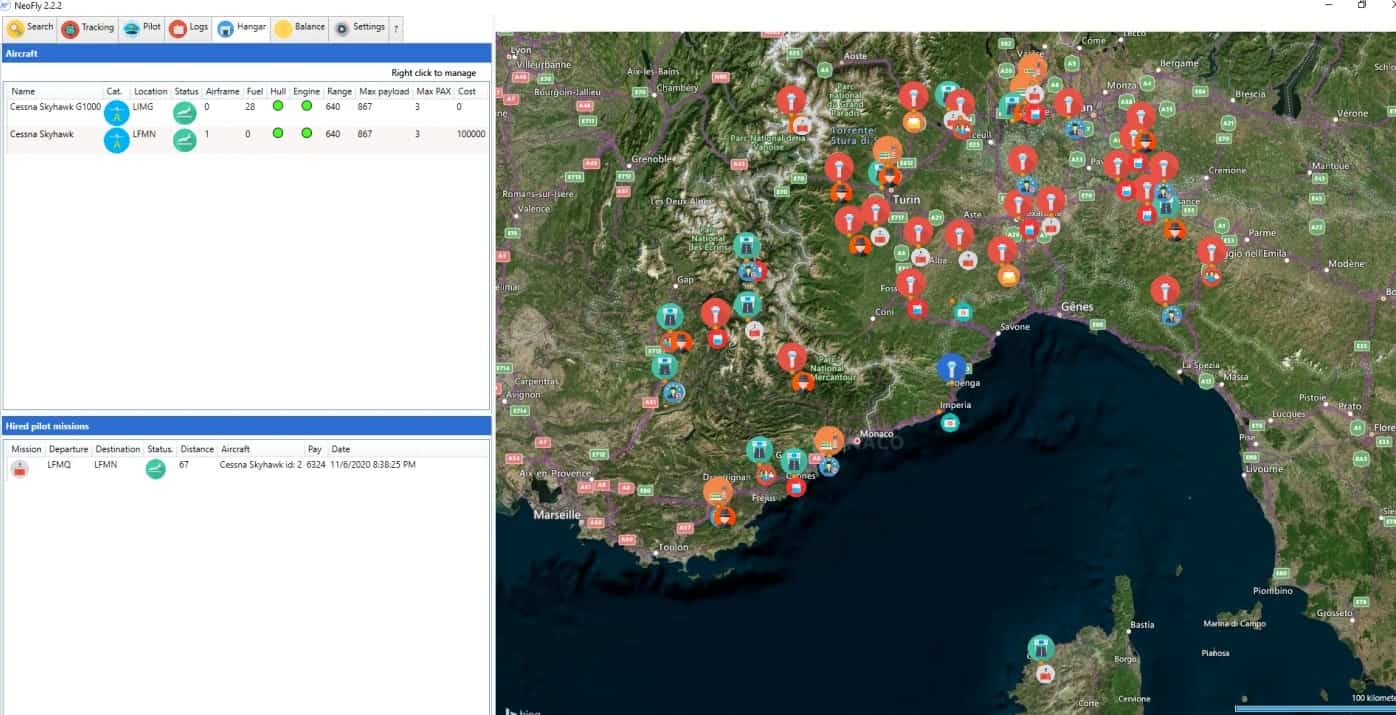Click green Engine indicator for the LFMN Cessna
Viewport: 1396px width, 715px height.
(x=306, y=133)
